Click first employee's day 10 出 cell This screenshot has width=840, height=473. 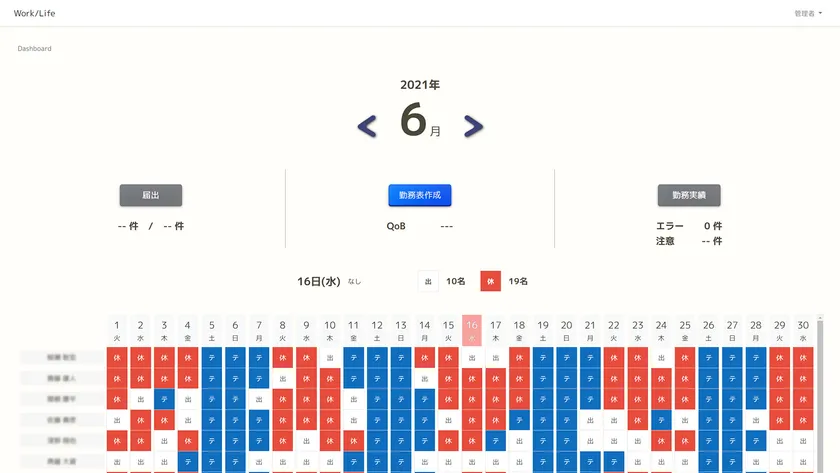click(330, 357)
